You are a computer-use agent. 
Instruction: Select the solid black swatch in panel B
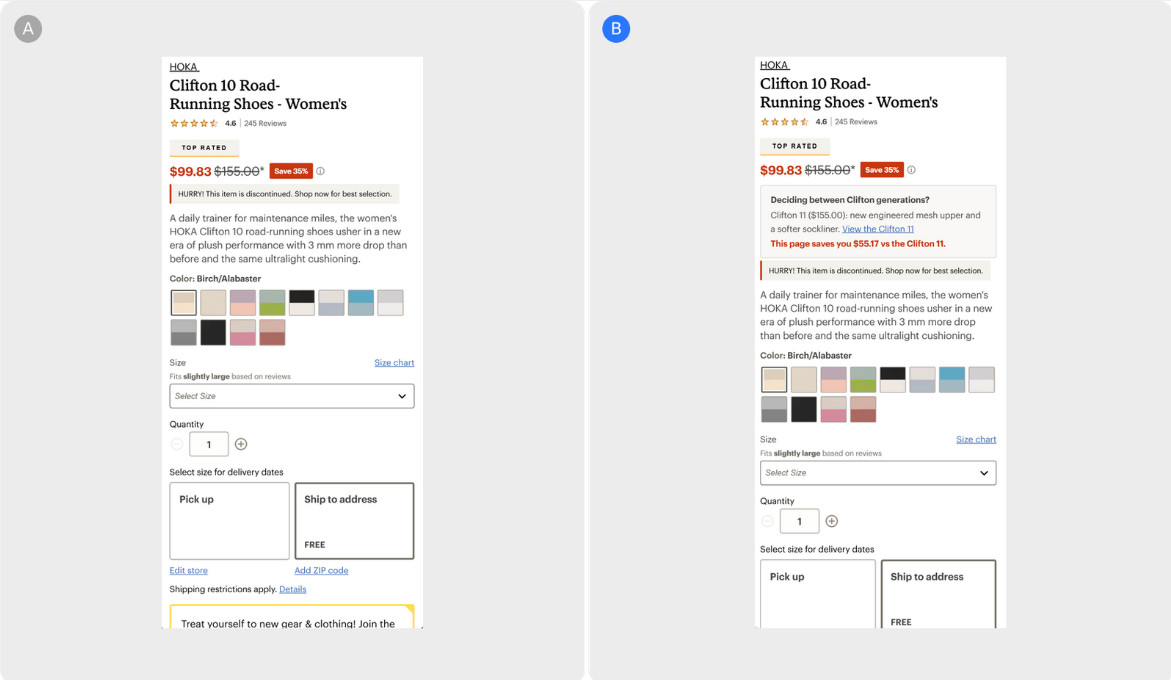click(804, 409)
